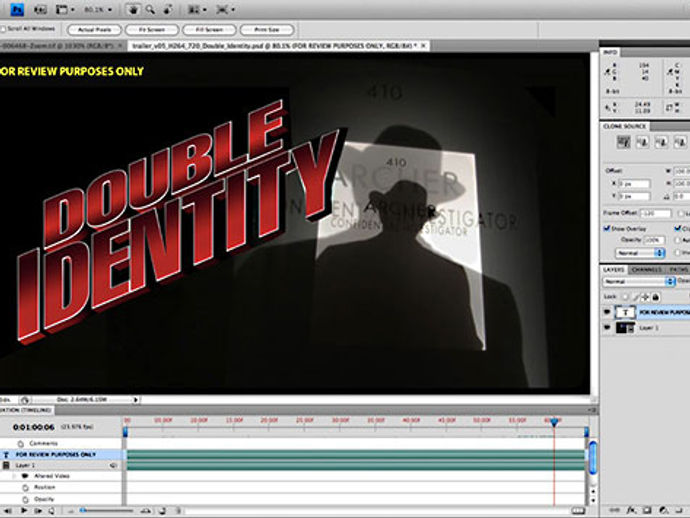The width and height of the screenshot is (690, 518).
Task: Select the Zoom magnifier tool
Action: click(x=150, y=9)
